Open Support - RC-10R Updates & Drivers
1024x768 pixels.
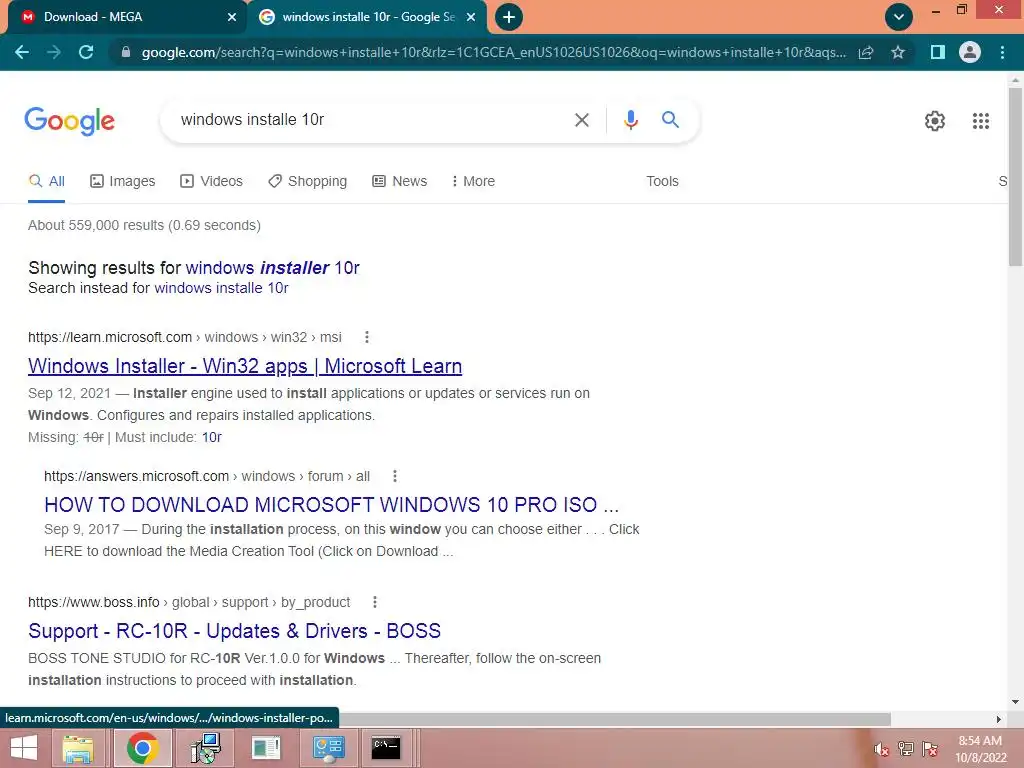point(234,631)
